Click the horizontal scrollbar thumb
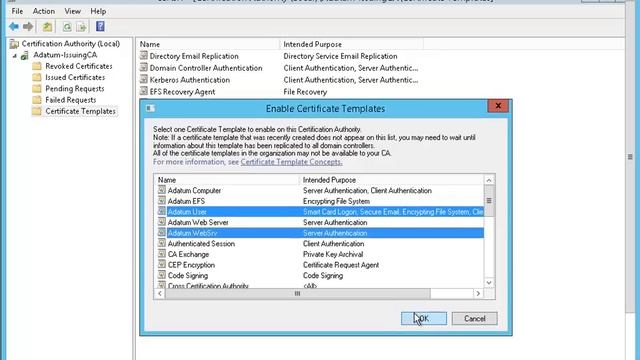This screenshot has width=640, height=360. click(297, 293)
